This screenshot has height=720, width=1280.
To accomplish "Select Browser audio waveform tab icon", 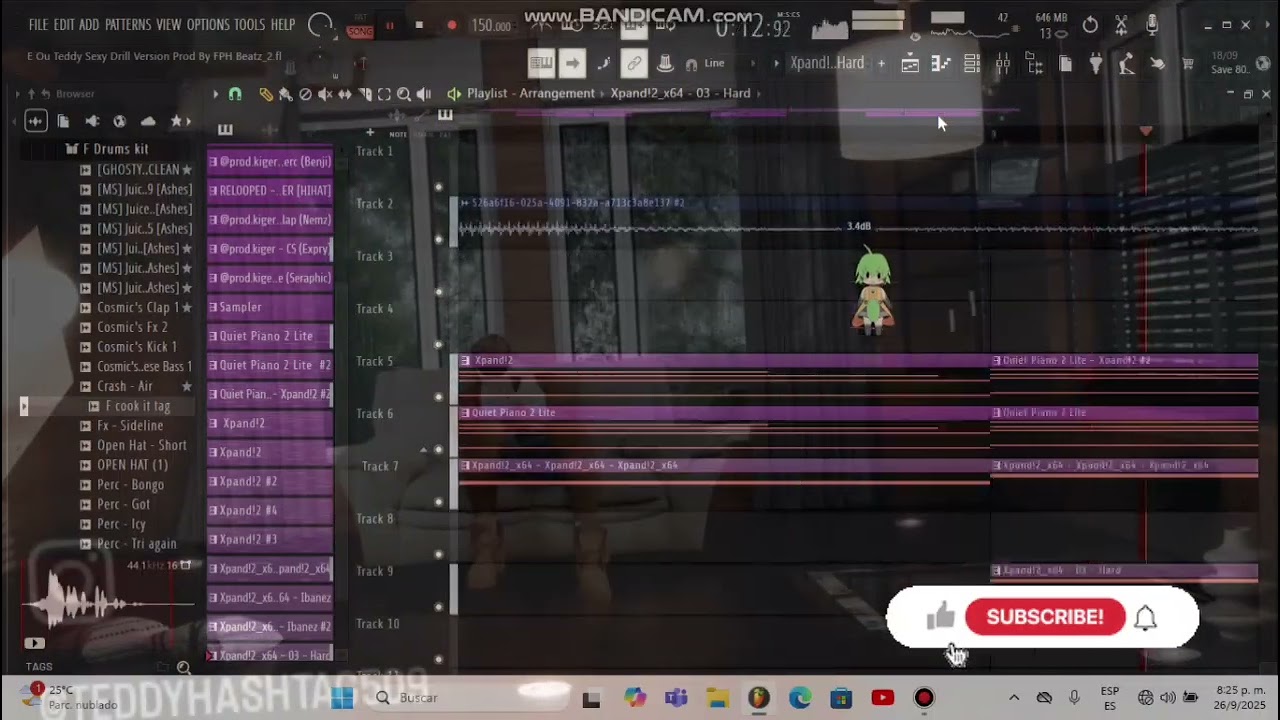I will coord(35,121).
